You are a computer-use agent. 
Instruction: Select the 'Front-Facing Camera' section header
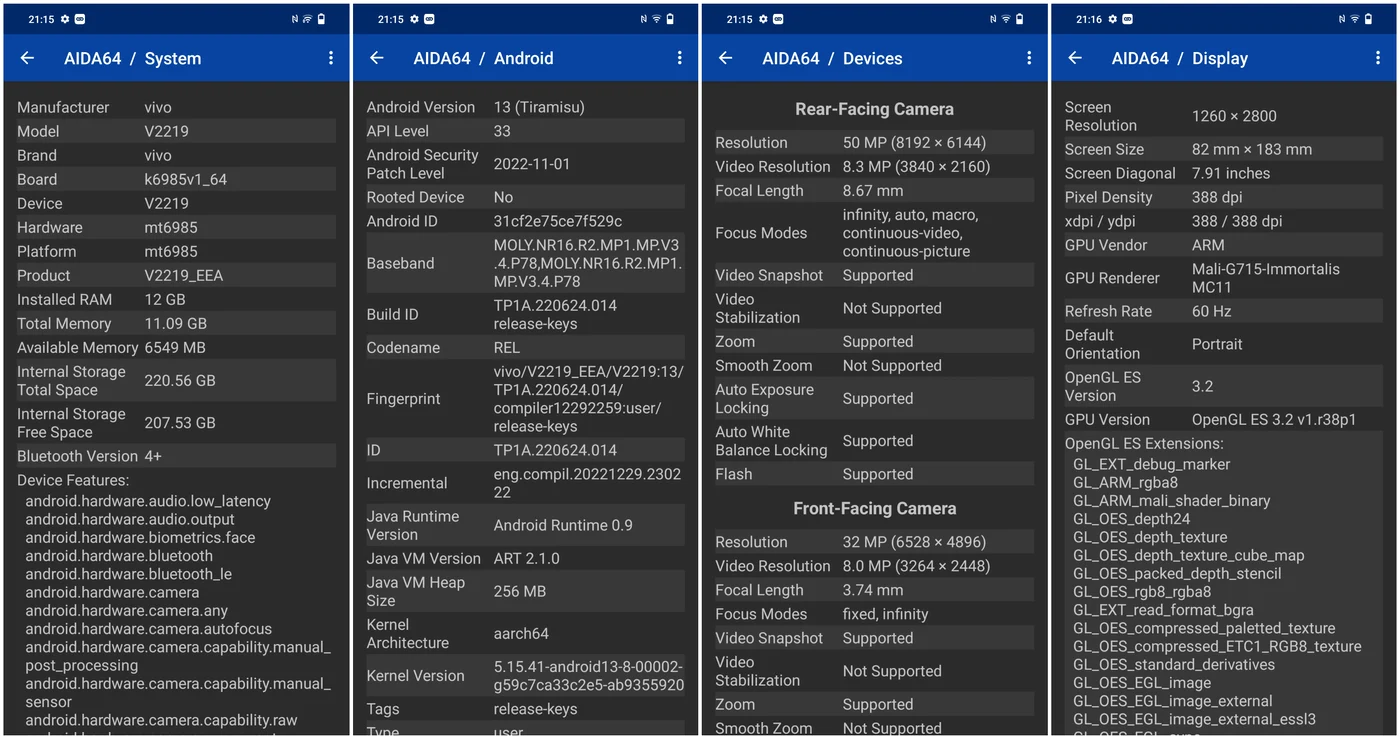(875, 508)
